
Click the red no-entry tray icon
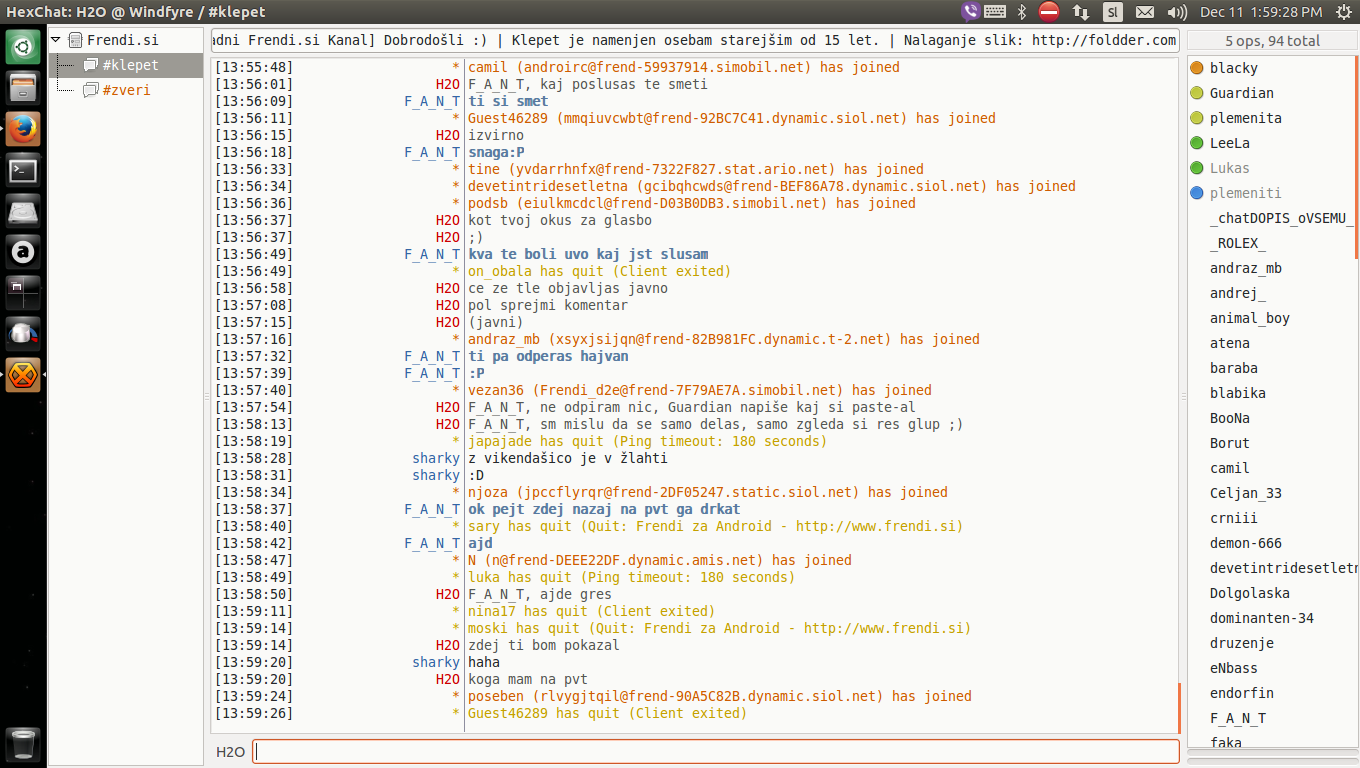(1049, 12)
